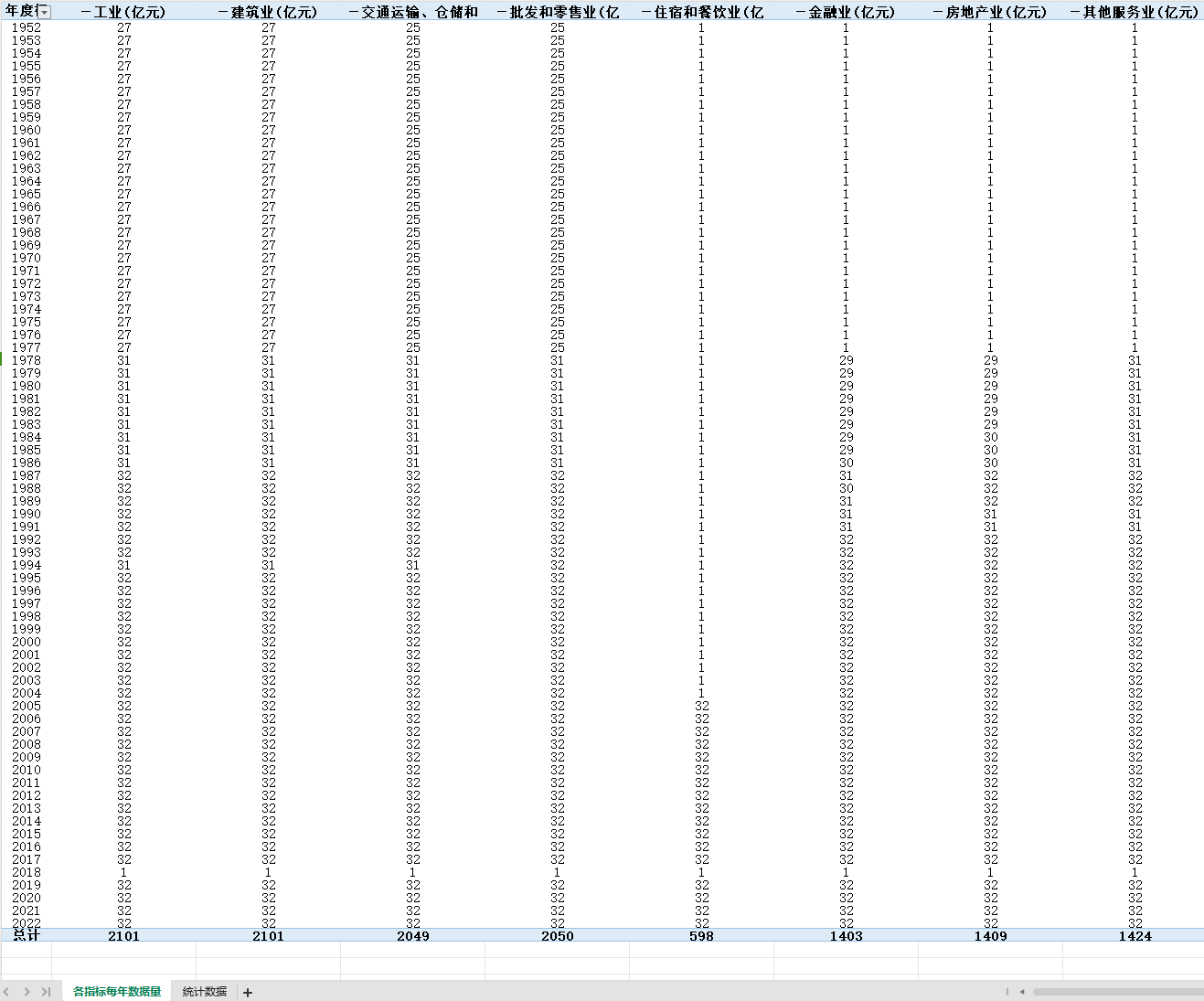Select the 金融业(亿元) column header

click(x=846, y=12)
